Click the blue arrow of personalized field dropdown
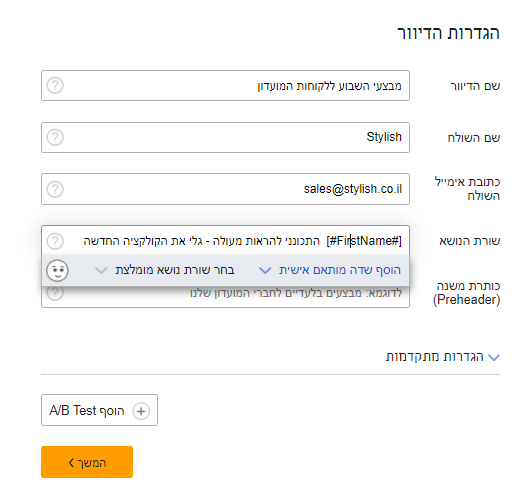The height and width of the screenshot is (501, 524). [265, 270]
